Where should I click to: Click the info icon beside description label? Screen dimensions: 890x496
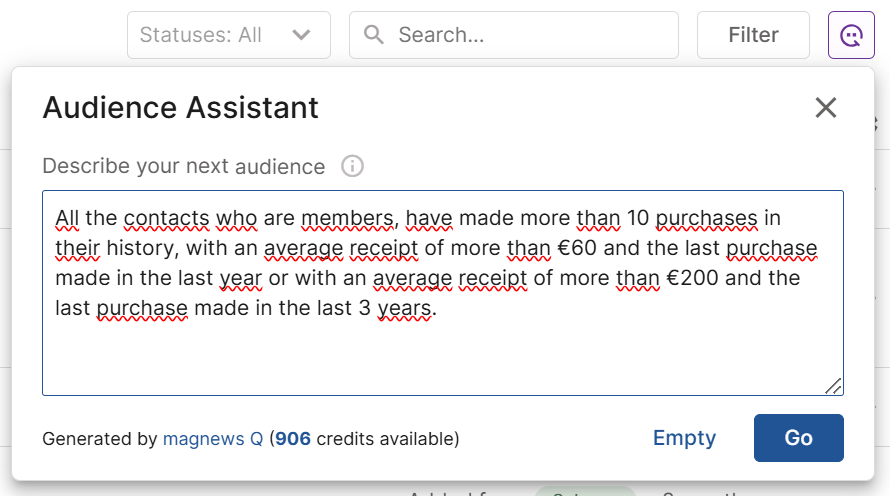point(352,166)
